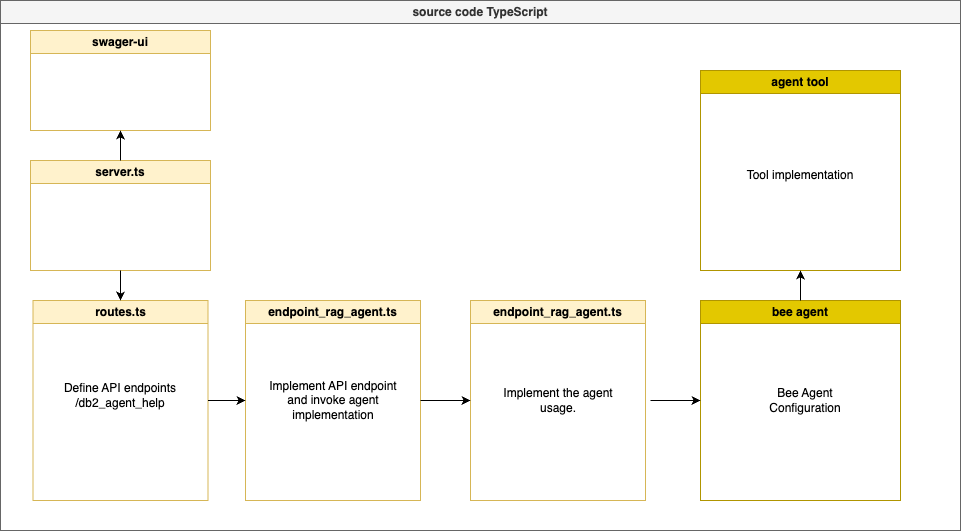Click the server.ts header label
Viewport: 961px width, 531px height.
[x=120, y=172]
